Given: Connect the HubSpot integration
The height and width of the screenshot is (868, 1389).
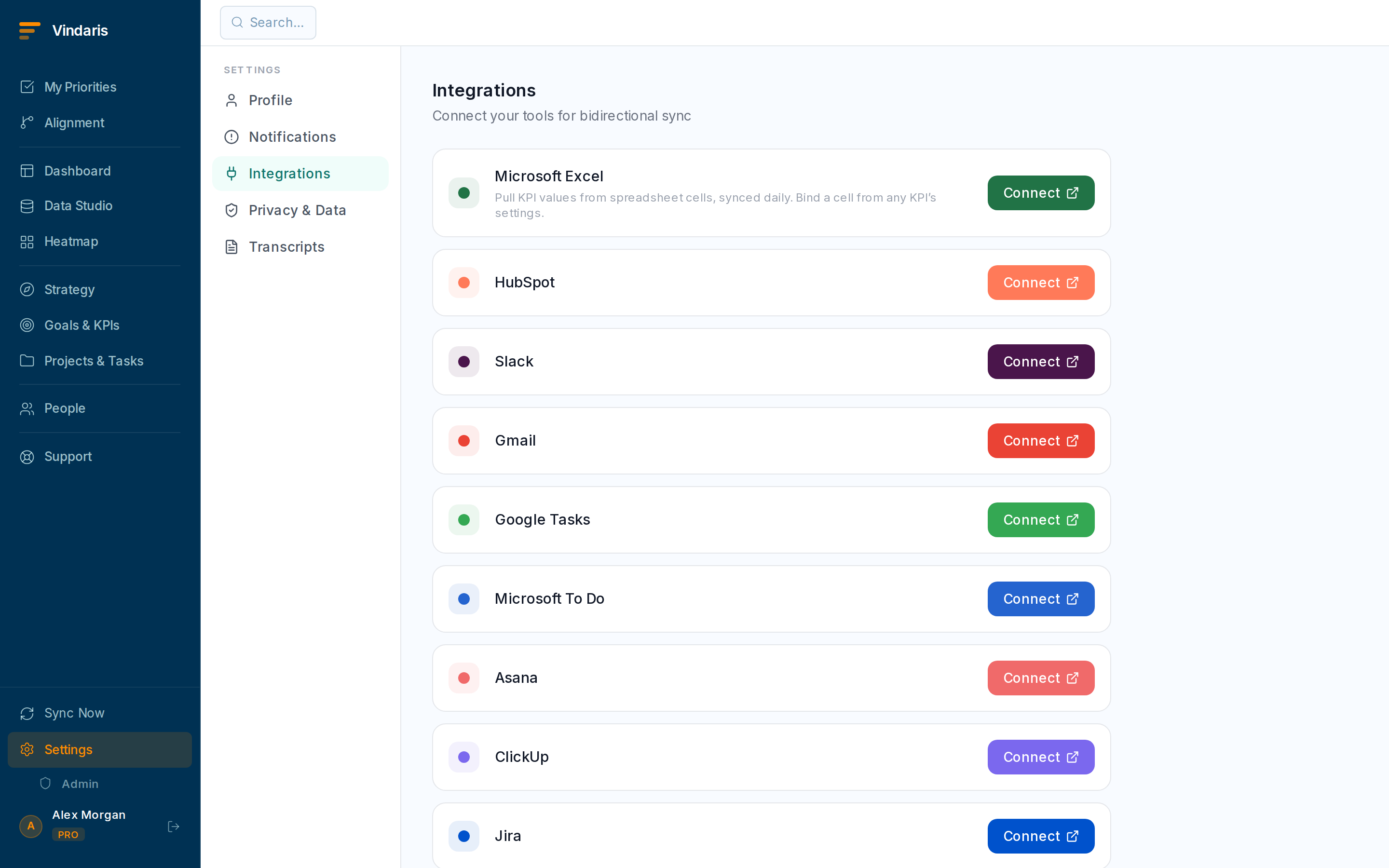Looking at the screenshot, I should 1041,283.
